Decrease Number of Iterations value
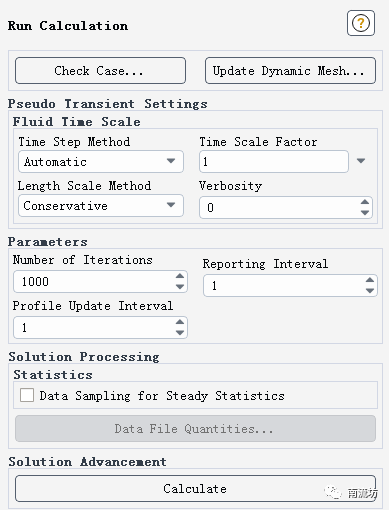This screenshot has width=389, height=510. (x=180, y=287)
